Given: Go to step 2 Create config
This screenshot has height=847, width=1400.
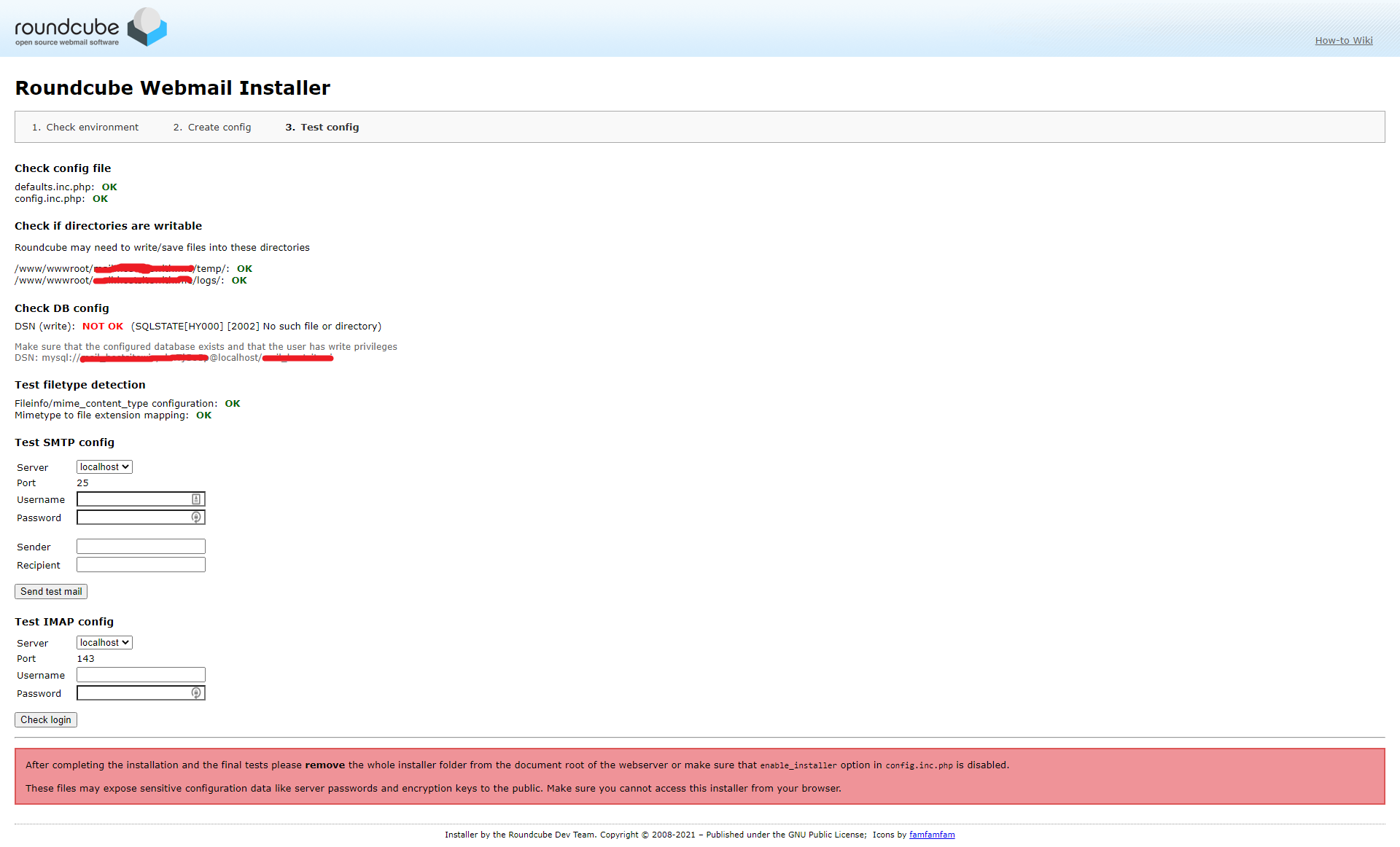Looking at the screenshot, I should click(x=219, y=128).
